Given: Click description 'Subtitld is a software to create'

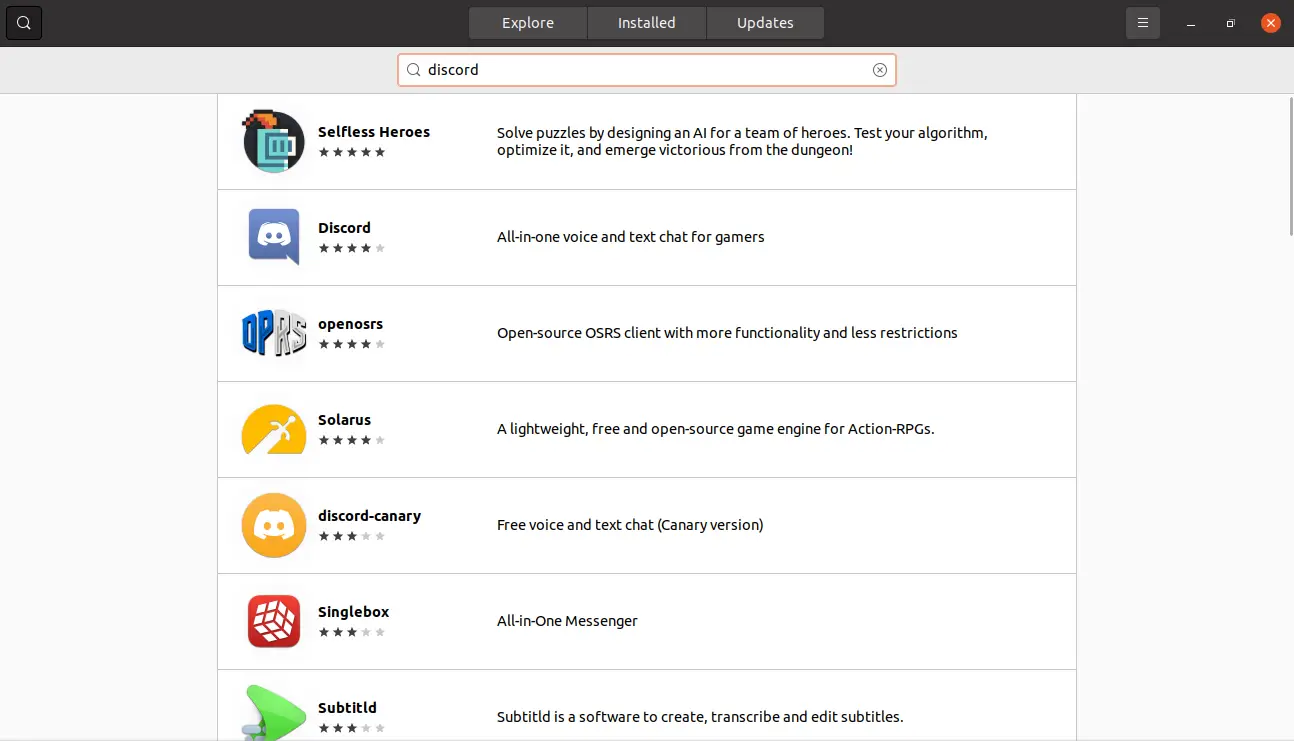Looking at the screenshot, I should tap(700, 717).
